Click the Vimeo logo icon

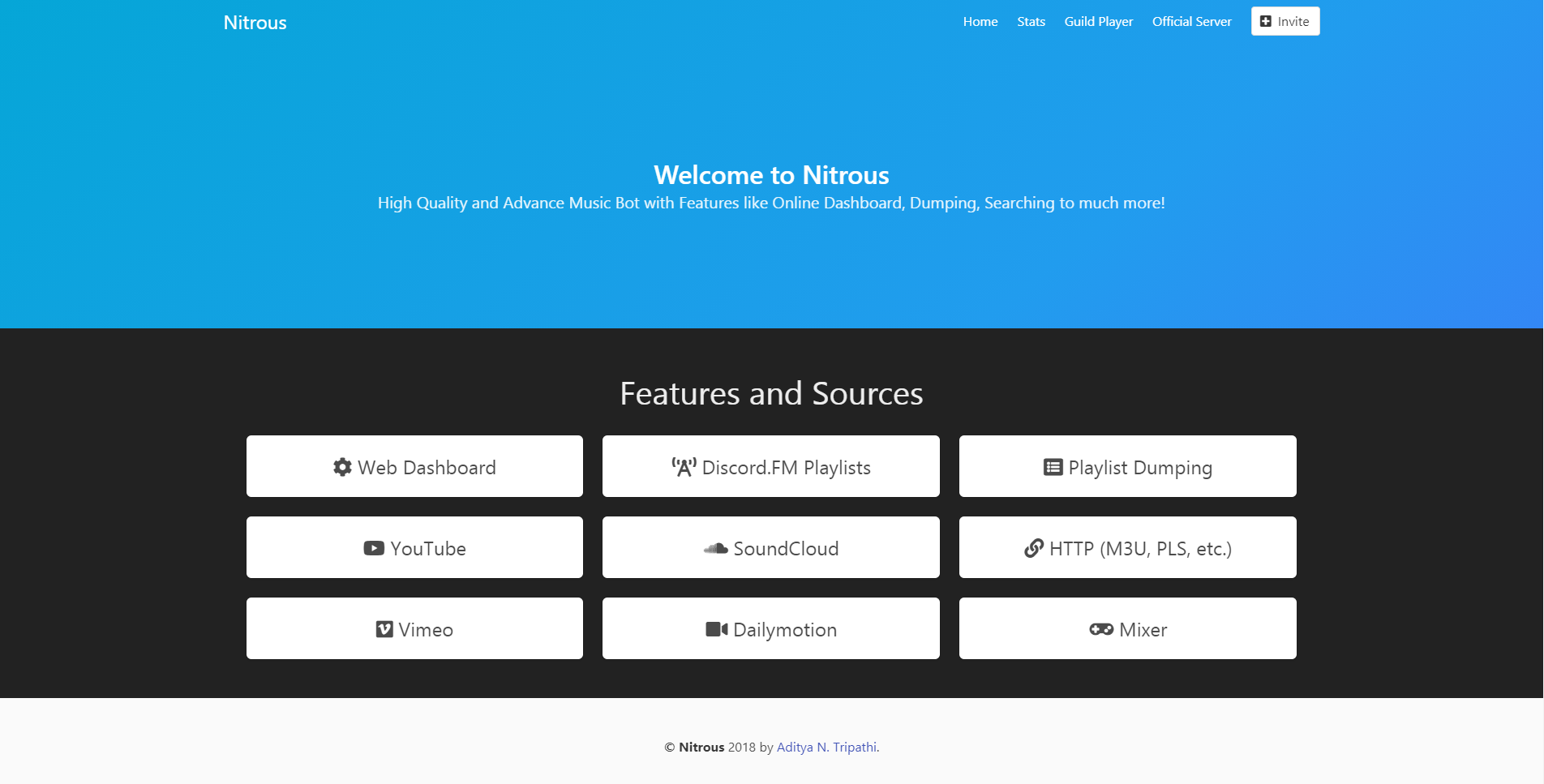click(x=384, y=629)
